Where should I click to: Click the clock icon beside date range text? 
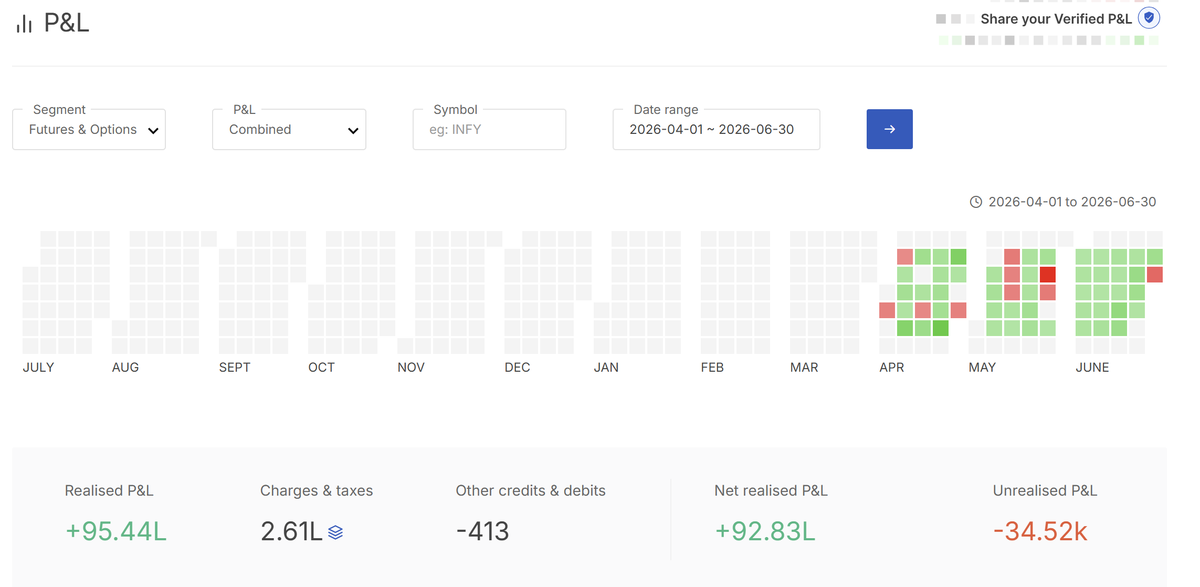point(976,202)
